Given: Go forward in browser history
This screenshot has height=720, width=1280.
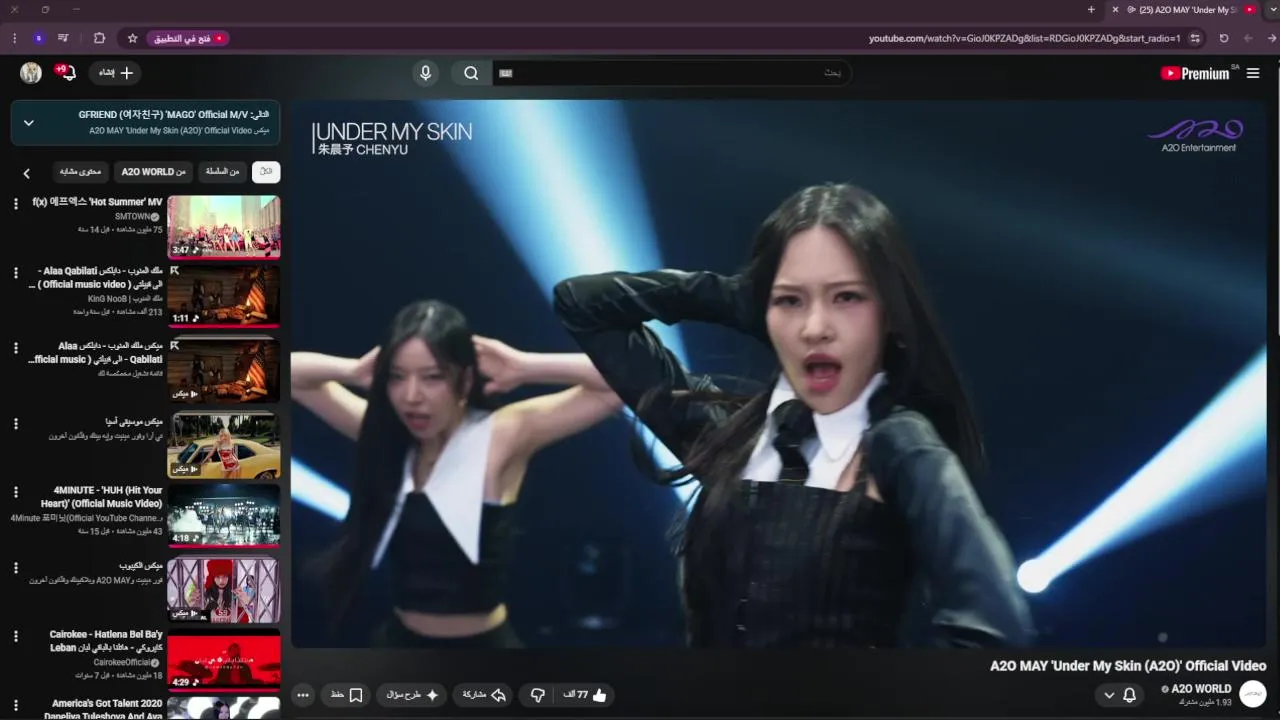Looking at the screenshot, I should 1248,38.
